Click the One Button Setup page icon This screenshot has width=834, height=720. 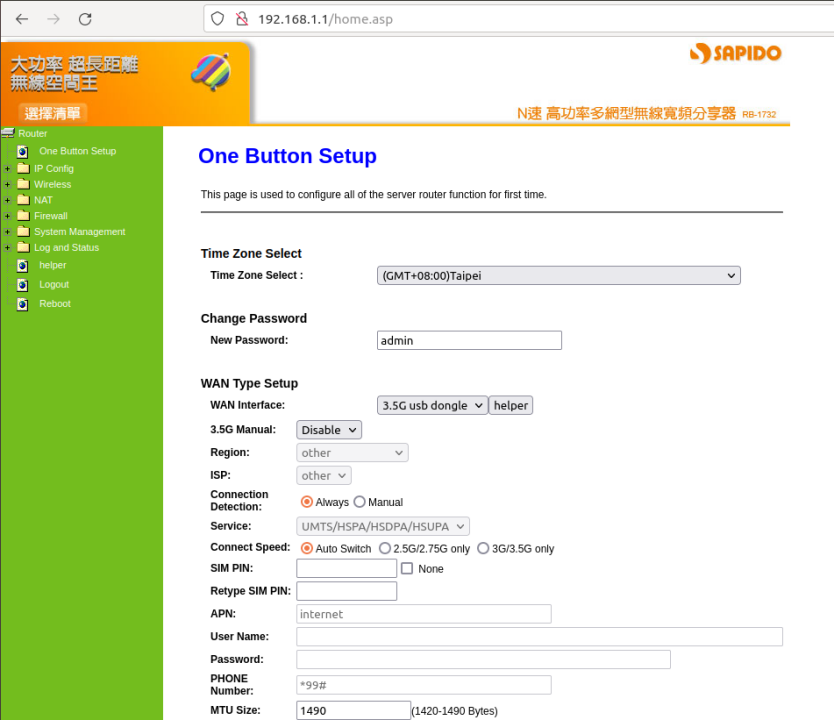[23, 152]
